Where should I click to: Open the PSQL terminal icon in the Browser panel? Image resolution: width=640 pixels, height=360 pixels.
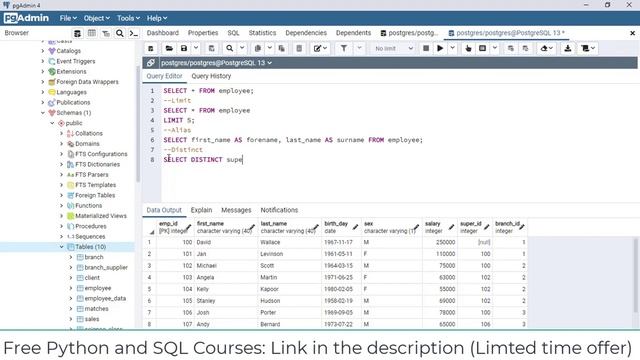pos(133,33)
